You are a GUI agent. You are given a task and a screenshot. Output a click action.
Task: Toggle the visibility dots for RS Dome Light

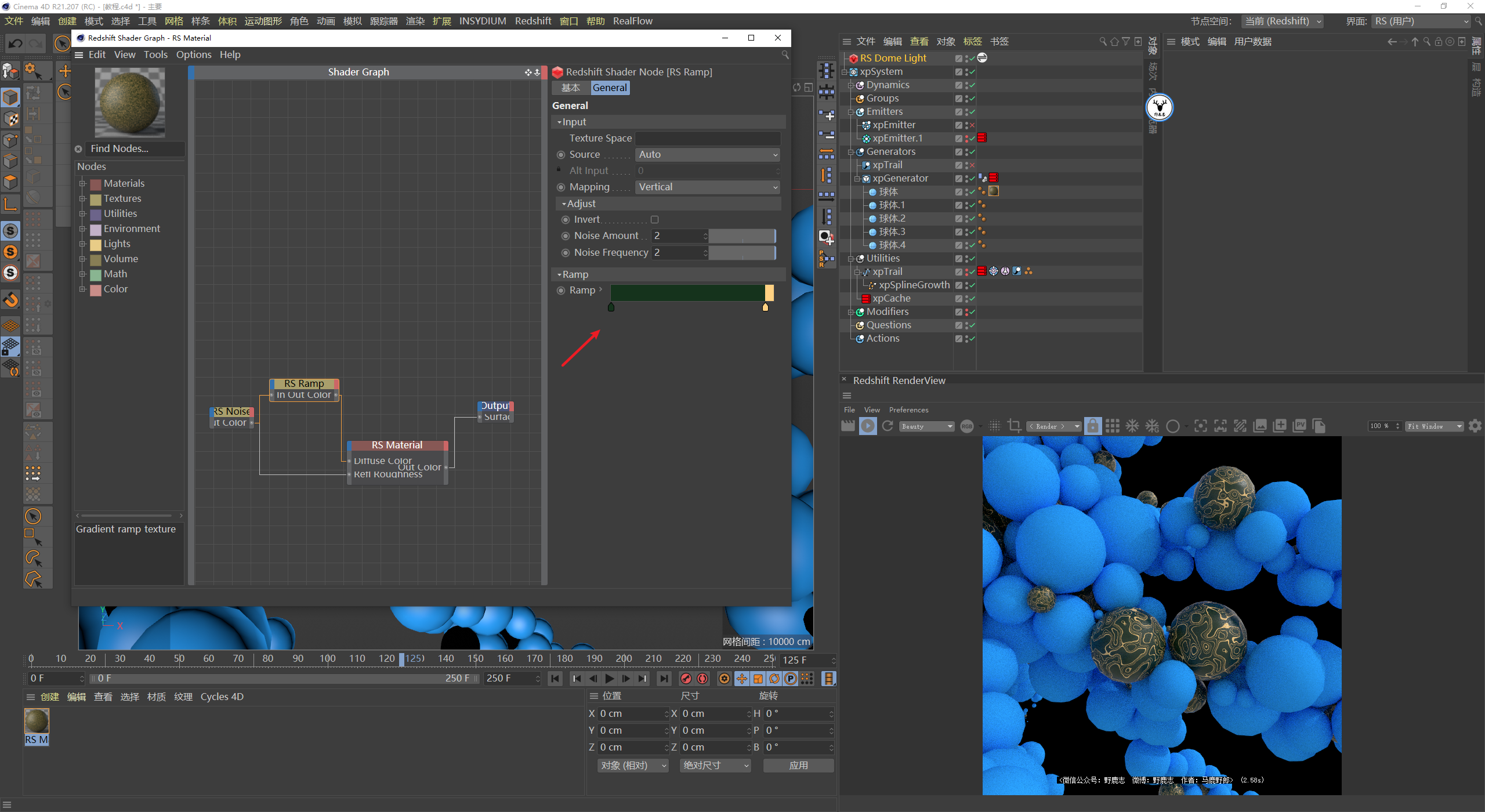[x=966, y=59]
